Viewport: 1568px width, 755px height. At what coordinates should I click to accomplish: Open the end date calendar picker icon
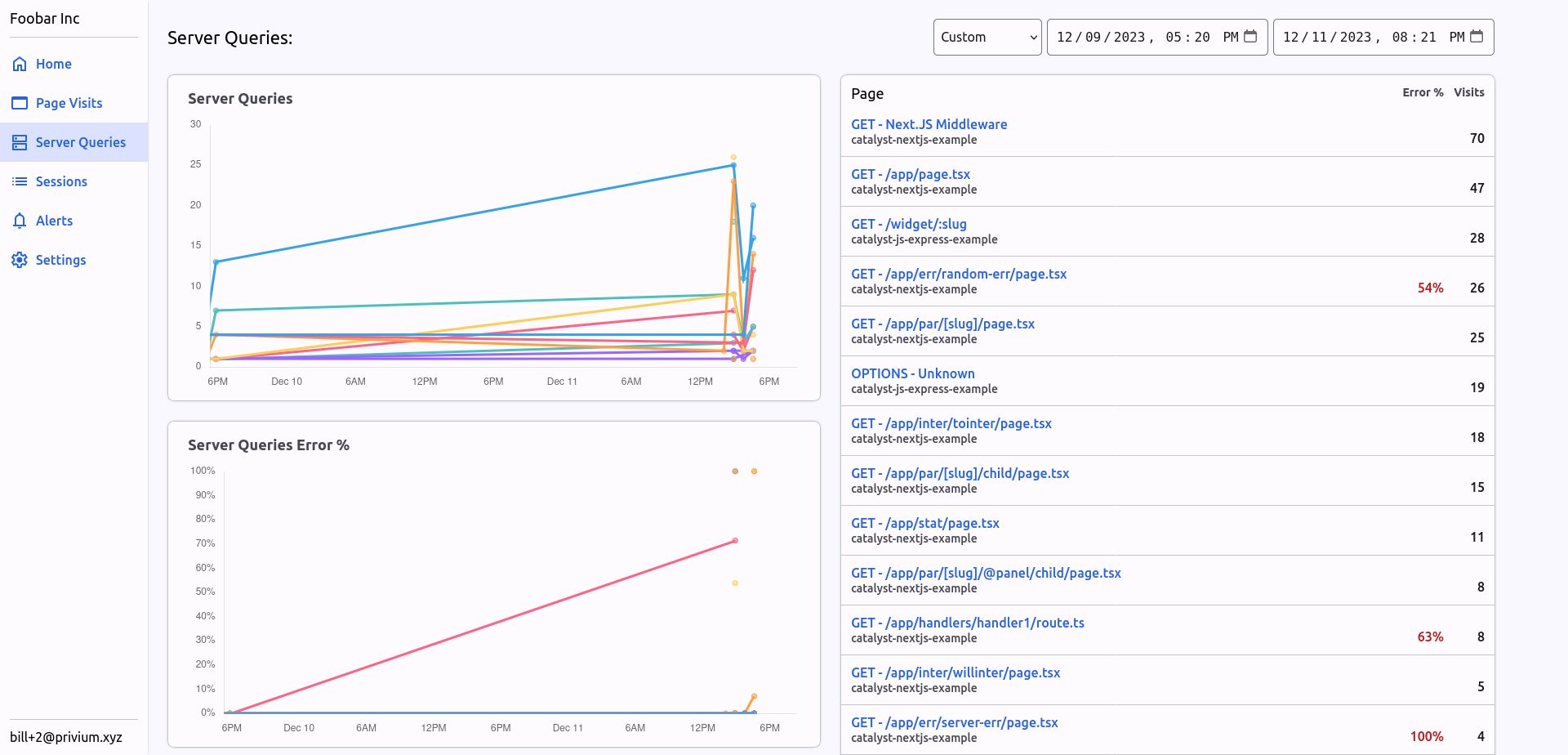(1477, 36)
